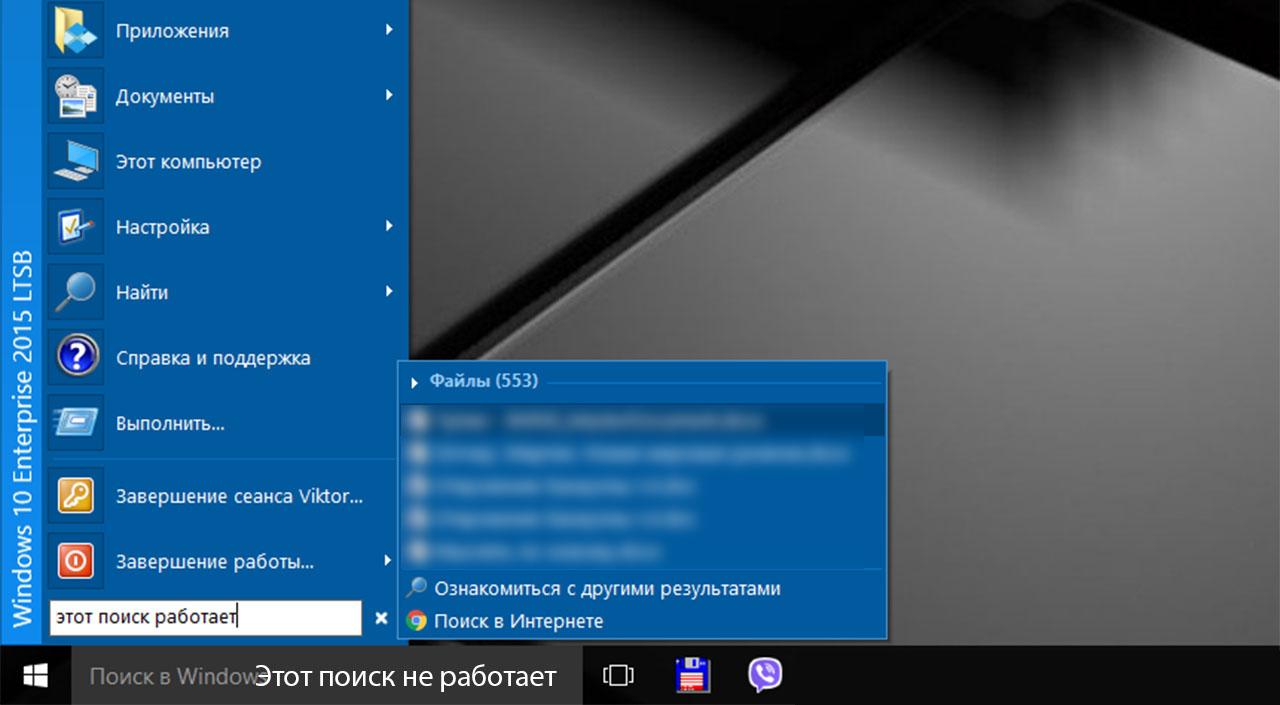1280x705 pixels.
Task: Open Viber from the taskbar
Action: [765, 676]
